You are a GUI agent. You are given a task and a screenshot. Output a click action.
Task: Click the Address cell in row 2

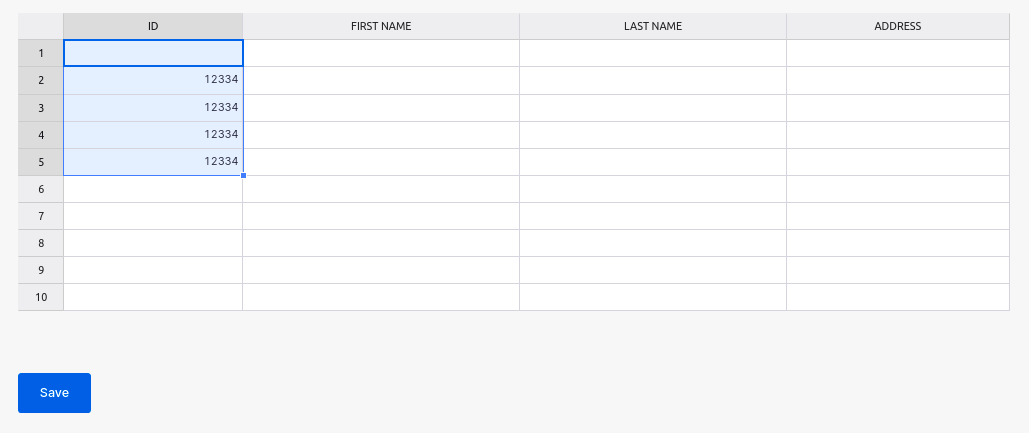click(x=898, y=80)
